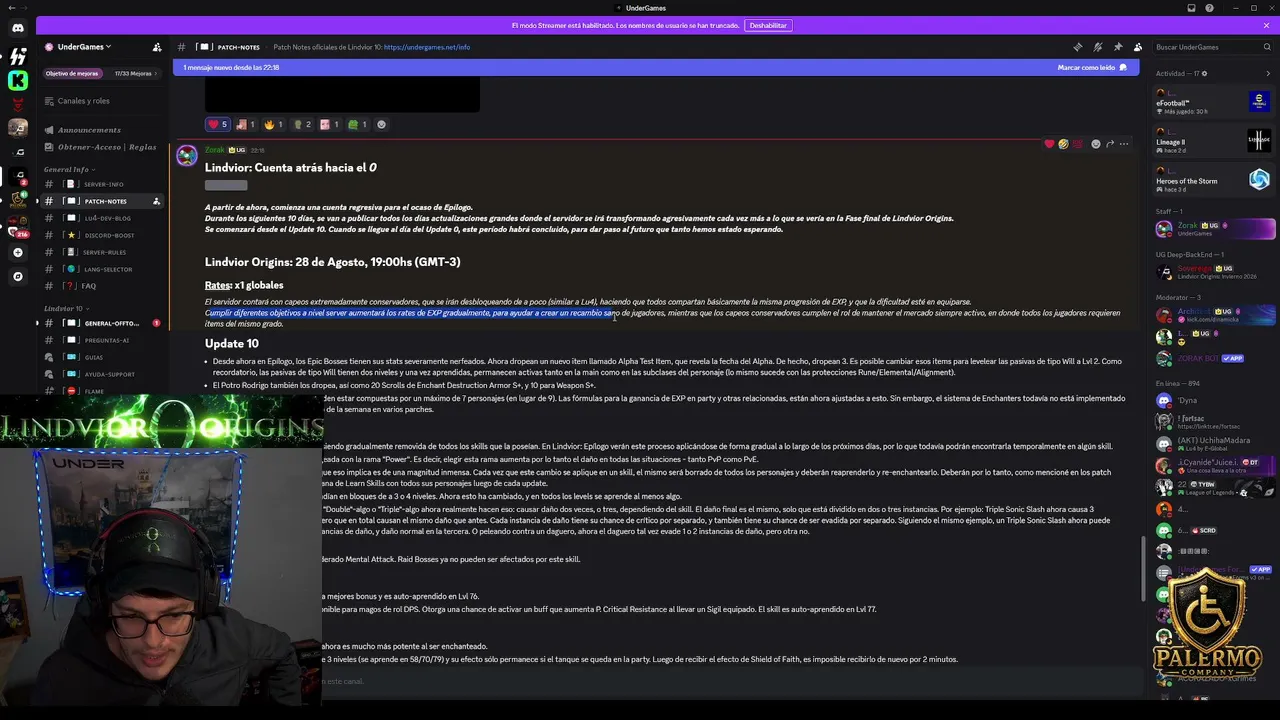Open the discord-boost channel
Image resolution: width=1280 pixels, height=720 pixels.
pyautogui.click(x=102, y=235)
